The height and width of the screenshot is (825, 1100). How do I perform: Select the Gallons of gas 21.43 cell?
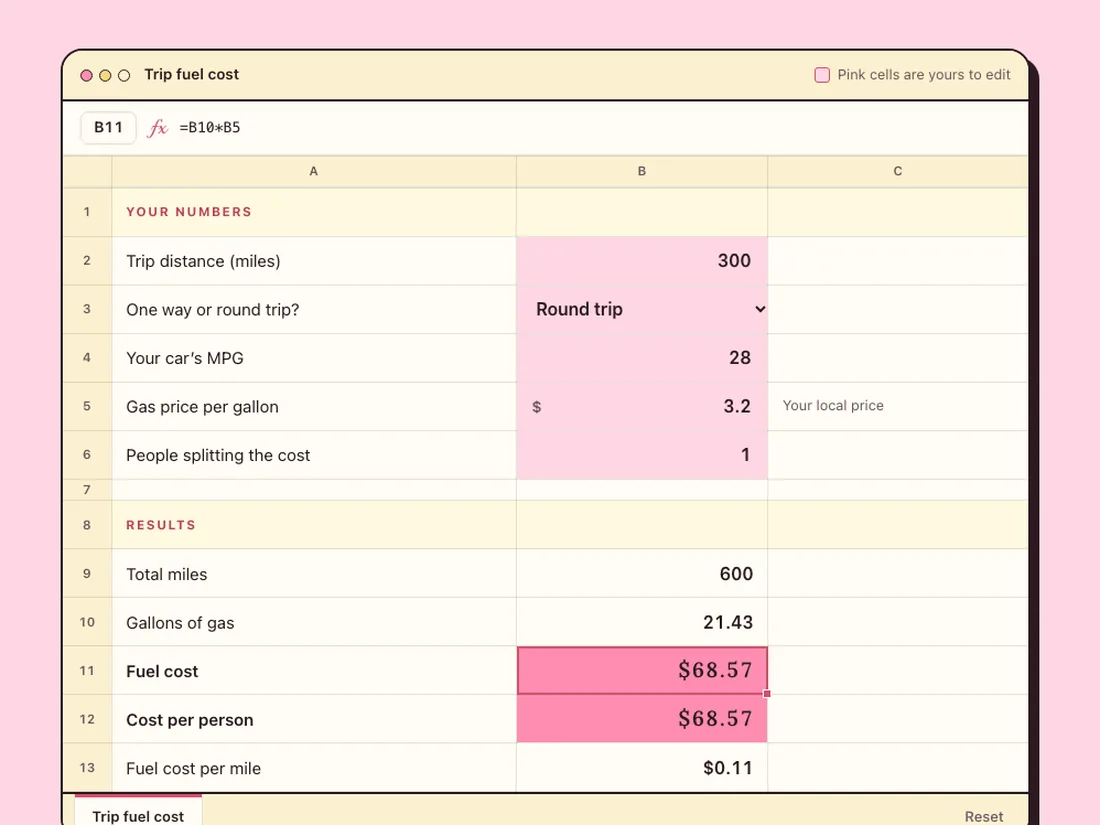(x=642, y=622)
